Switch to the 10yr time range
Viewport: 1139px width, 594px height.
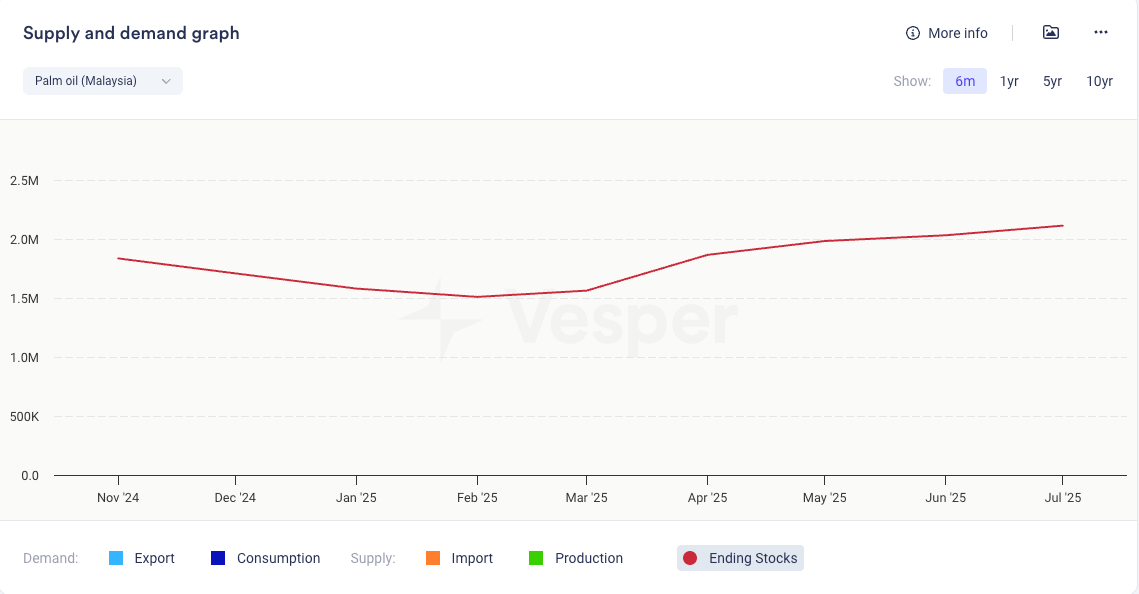(1099, 81)
